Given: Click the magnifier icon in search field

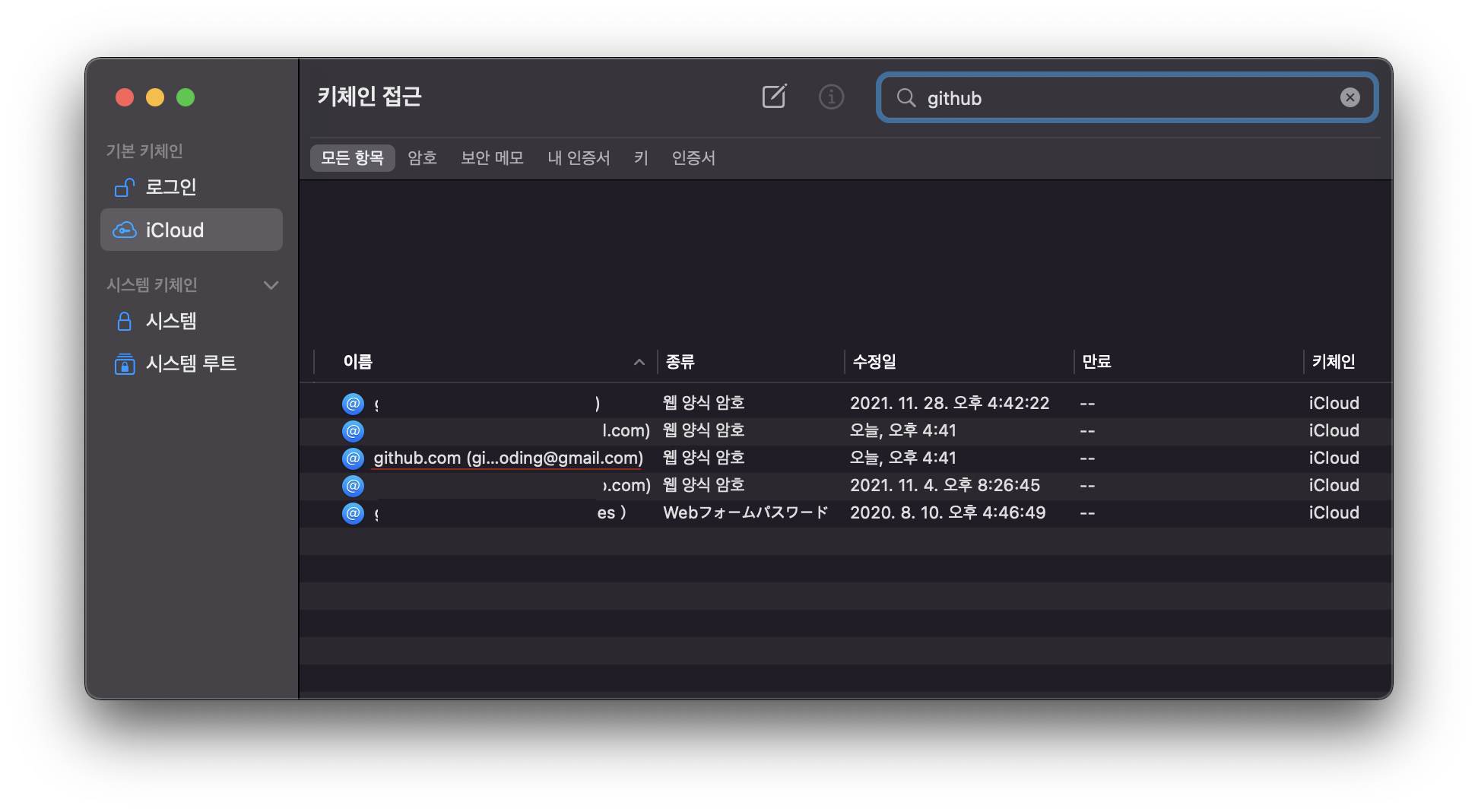Looking at the screenshot, I should point(906,97).
